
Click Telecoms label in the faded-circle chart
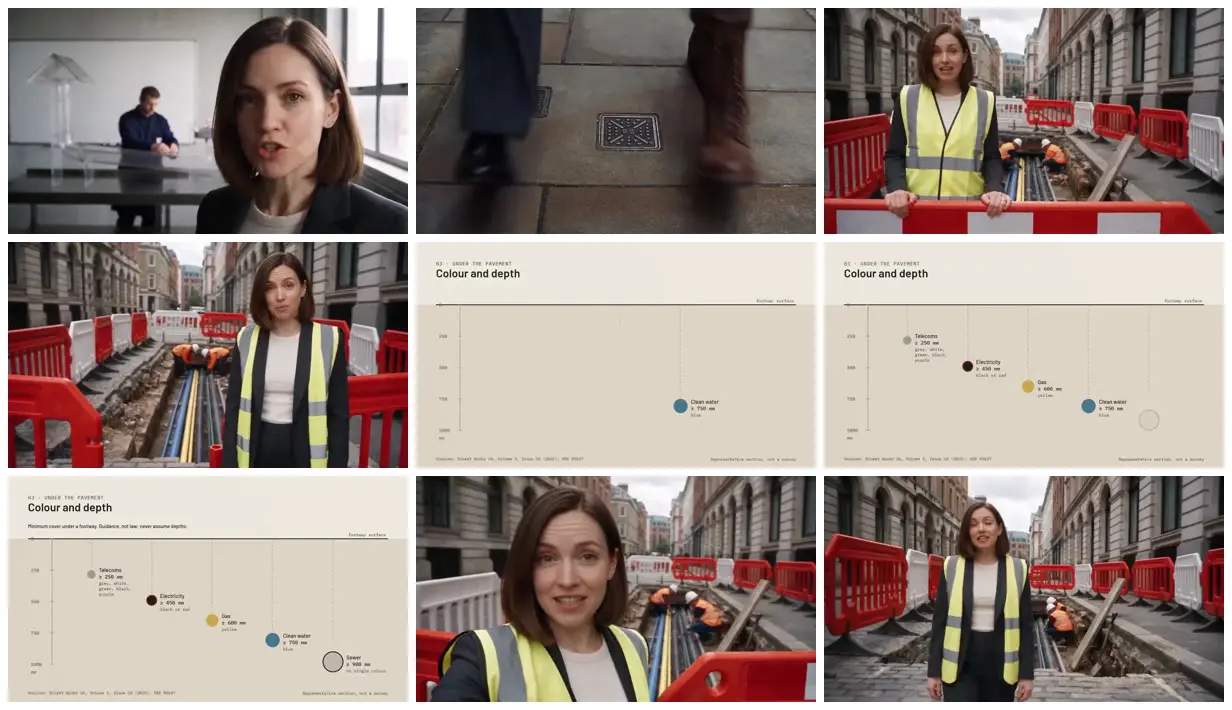pyautogui.click(x=926, y=336)
